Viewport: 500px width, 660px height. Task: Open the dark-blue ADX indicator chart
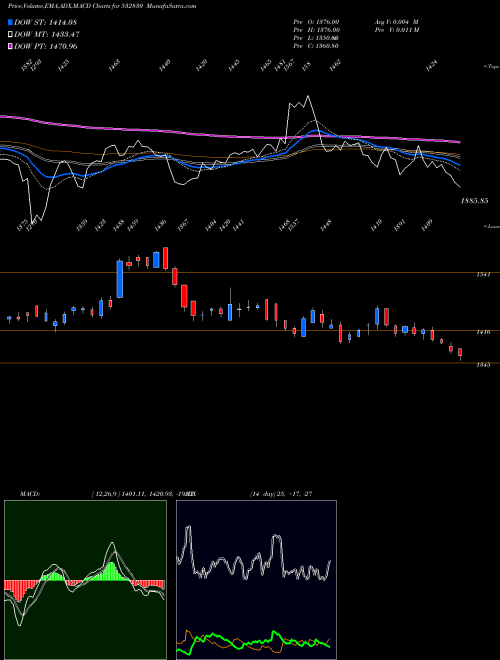click(256, 580)
